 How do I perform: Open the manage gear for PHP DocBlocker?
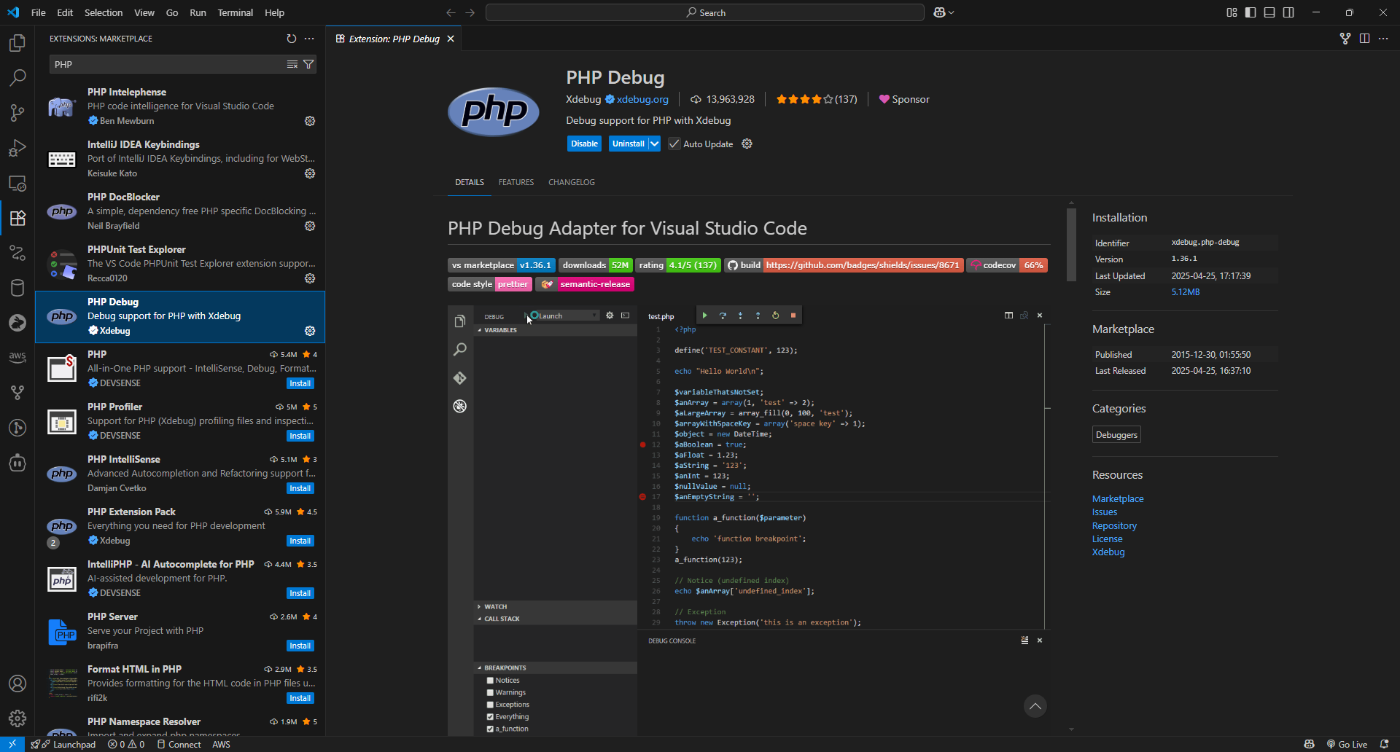(310, 226)
